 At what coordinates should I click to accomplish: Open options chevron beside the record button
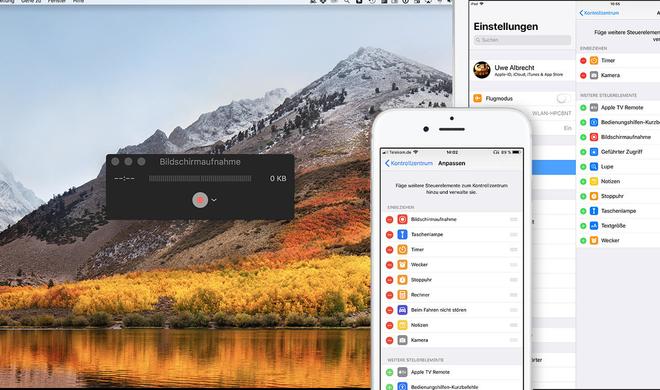pos(214,200)
